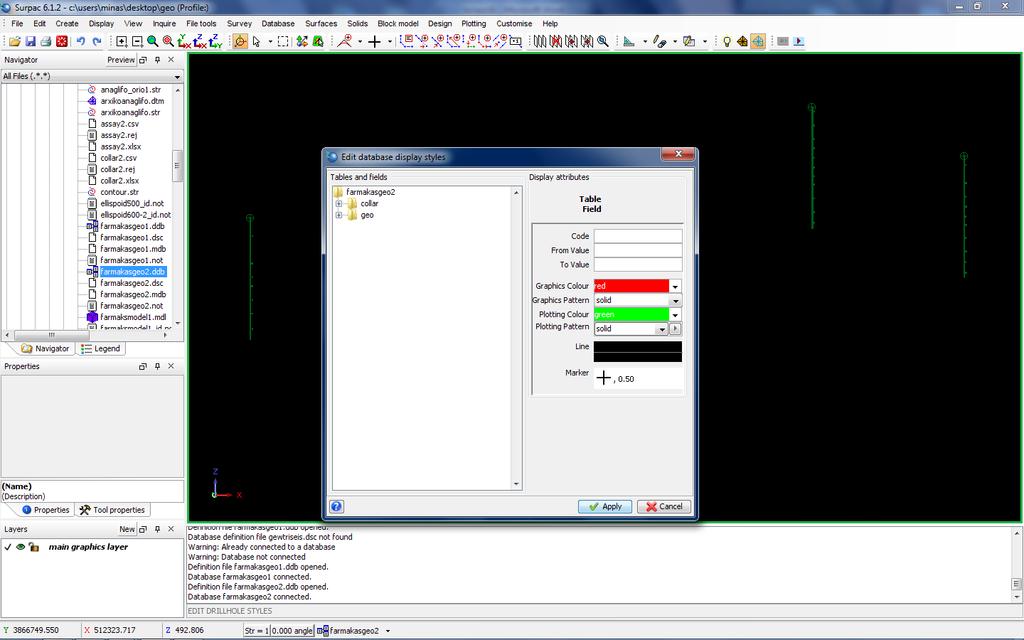The image size is (1024, 640).
Task: Open the Solids menu
Action: 357,24
